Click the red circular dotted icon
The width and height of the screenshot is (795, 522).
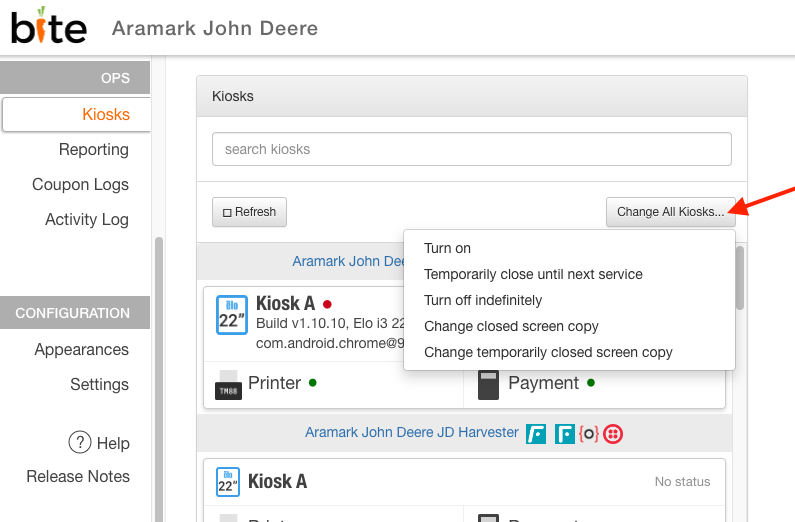pos(612,434)
